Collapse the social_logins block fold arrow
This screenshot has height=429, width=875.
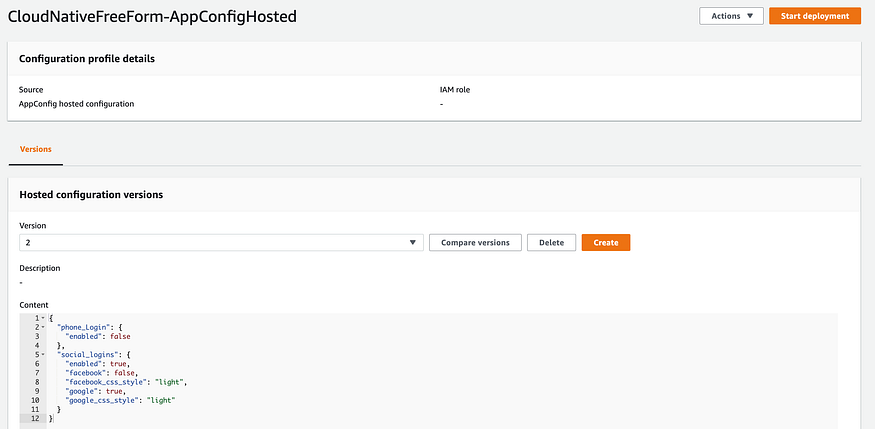coord(43,354)
